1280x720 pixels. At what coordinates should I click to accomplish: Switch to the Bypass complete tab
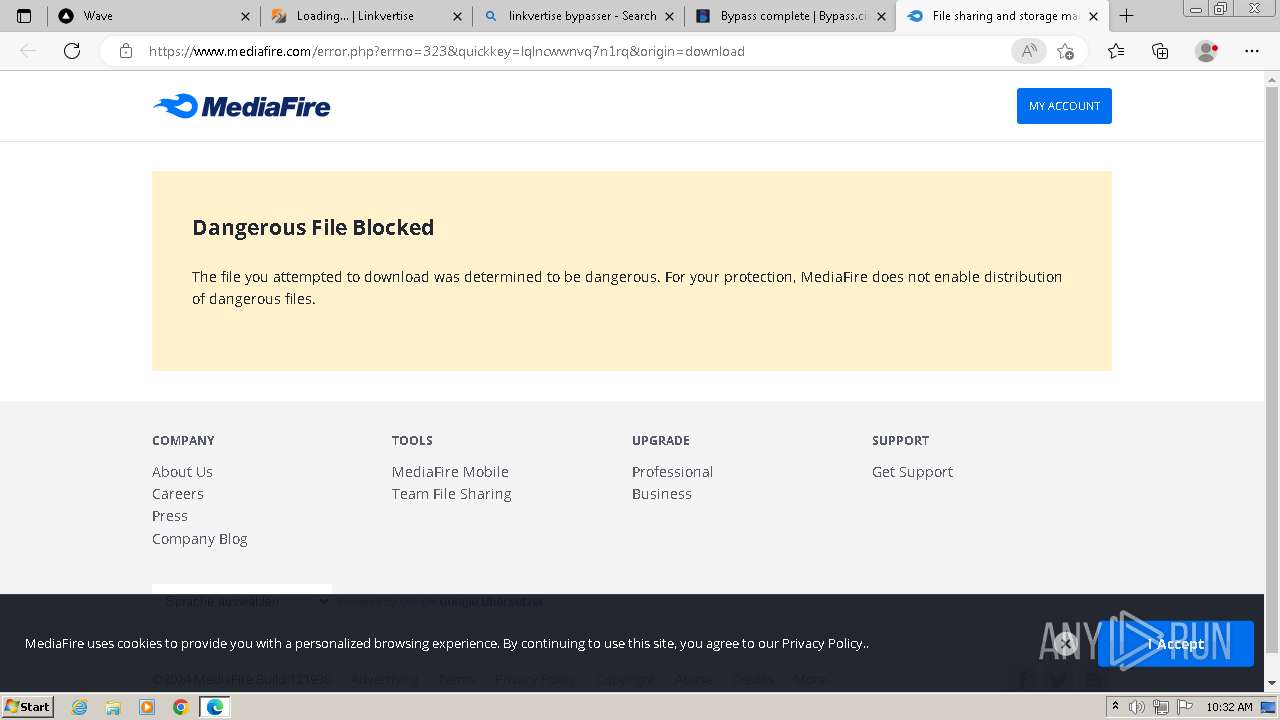tap(791, 16)
